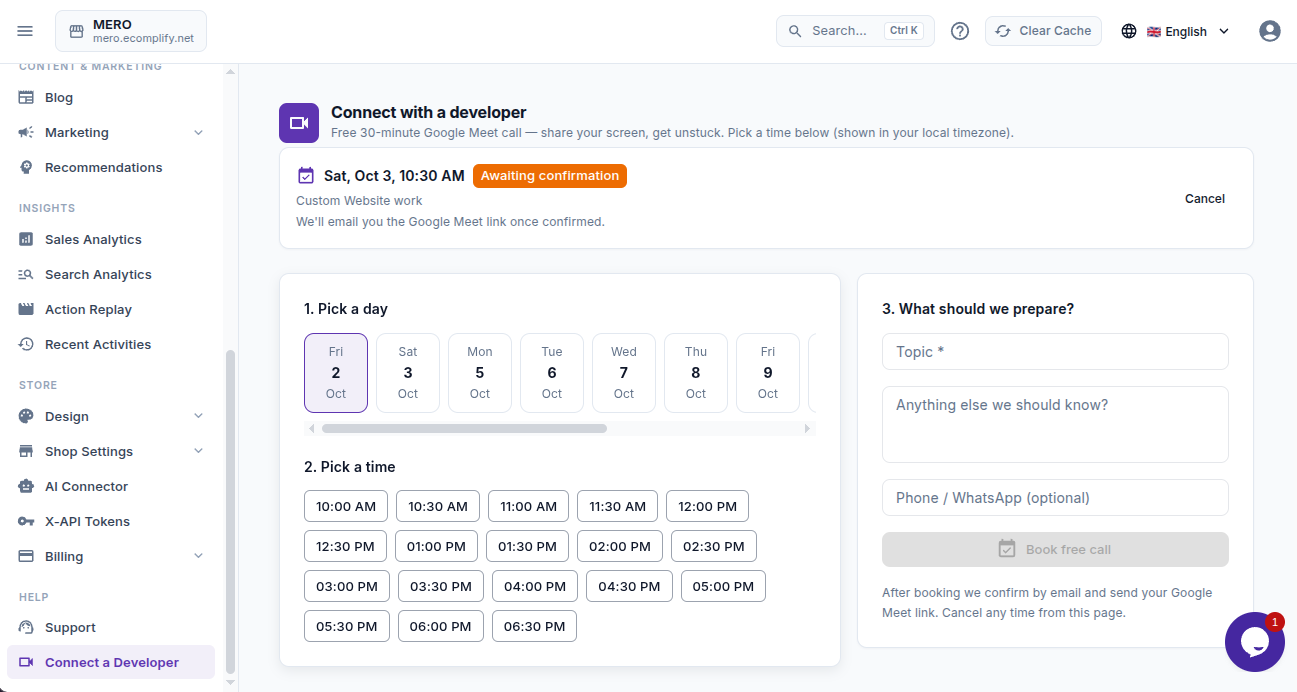
Task: Click the day picker horizontal scrollbar
Action: pyautogui.click(x=464, y=429)
